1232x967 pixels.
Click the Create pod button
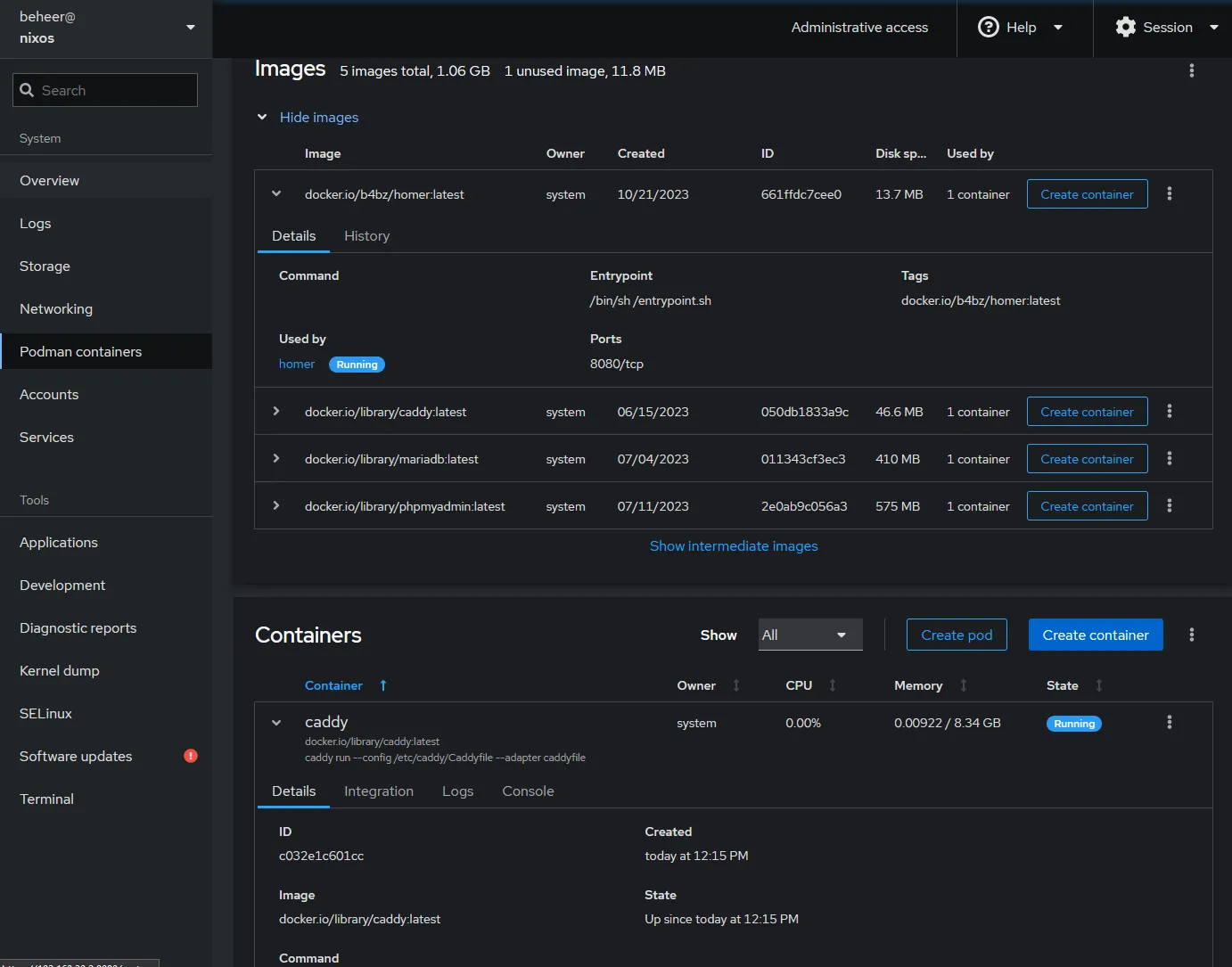click(x=956, y=635)
